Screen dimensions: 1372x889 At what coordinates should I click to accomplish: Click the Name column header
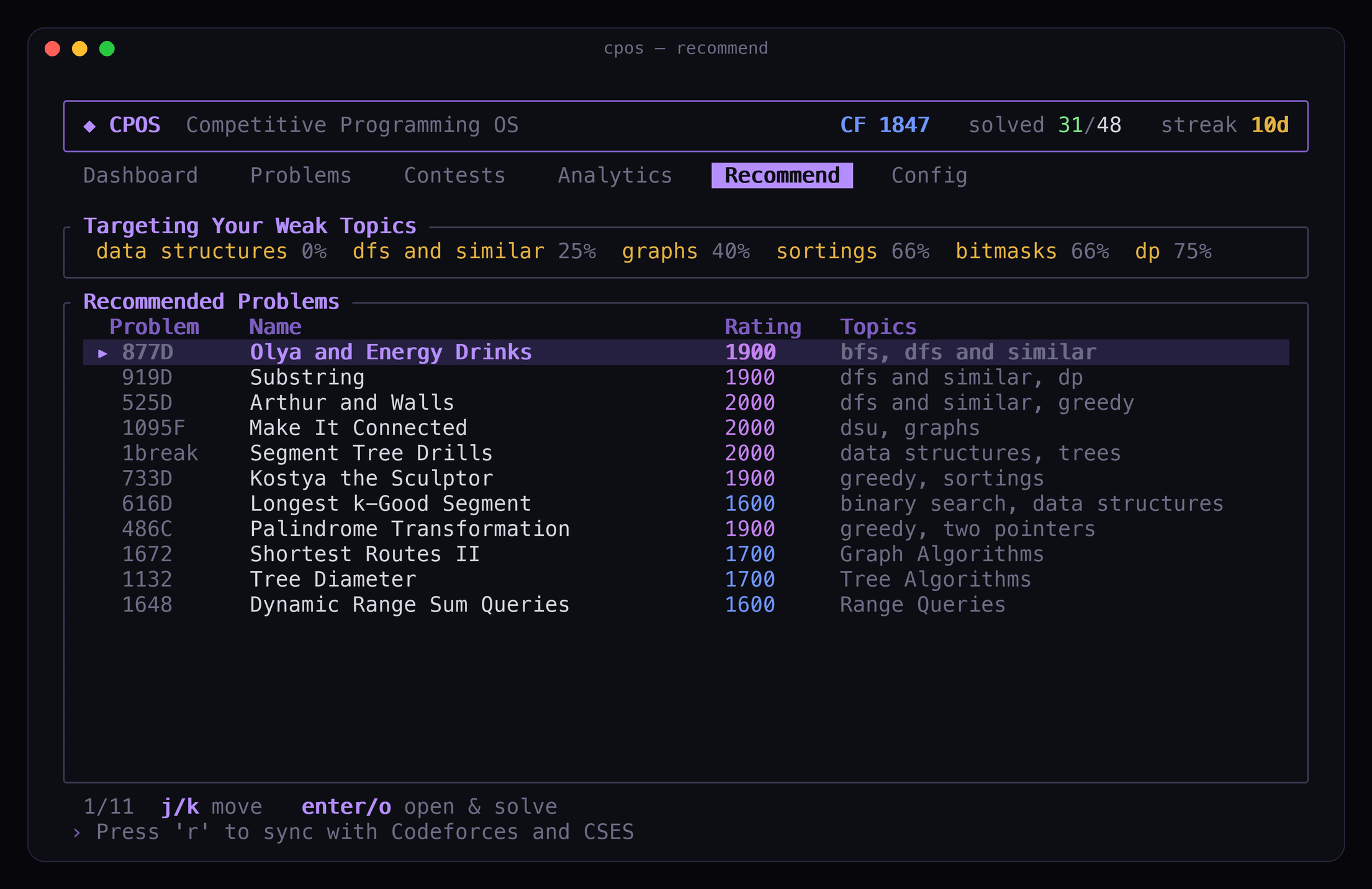[275, 327]
